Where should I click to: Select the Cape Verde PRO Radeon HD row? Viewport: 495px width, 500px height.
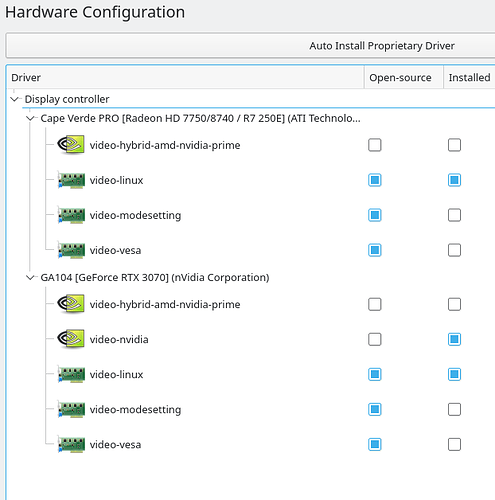200,118
